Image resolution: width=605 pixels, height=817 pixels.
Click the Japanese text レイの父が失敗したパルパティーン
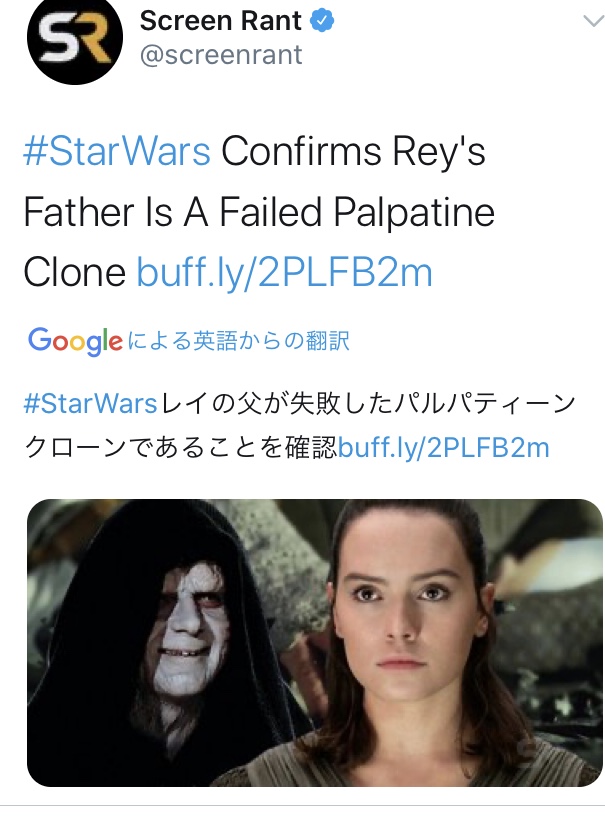367,404
